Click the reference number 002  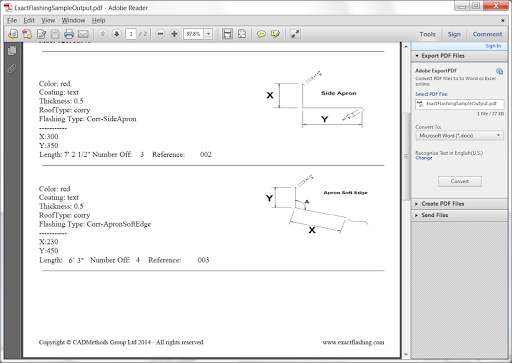tap(206, 155)
